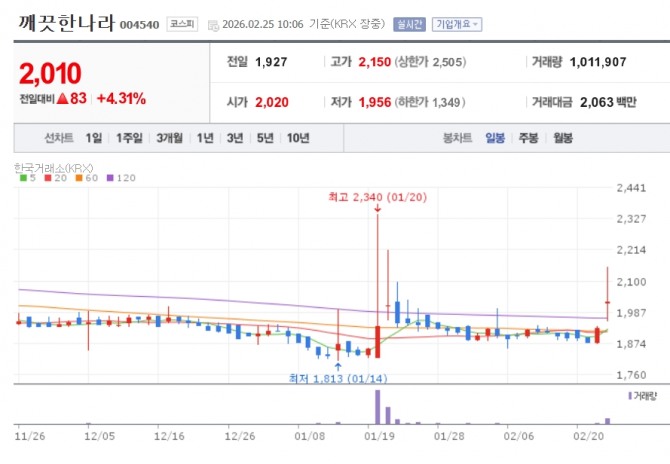This screenshot has height=464, width=670.
Task: Open the 기업개요 dropdown
Action: click(457, 24)
